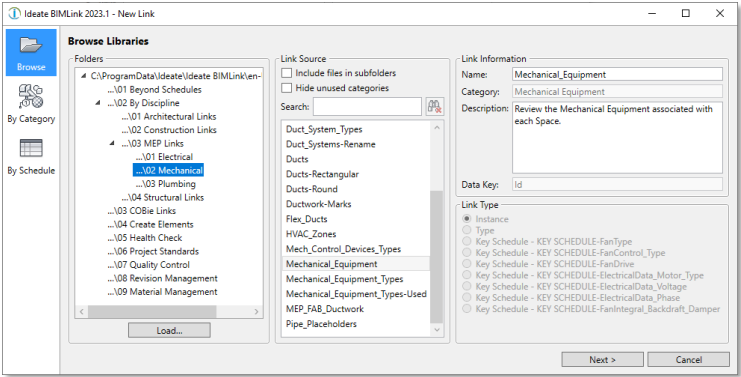Image resolution: width=741 pixels, height=377 pixels.
Task: Click the link list vertical scrollbar thumb
Action: pyautogui.click(x=437, y=257)
